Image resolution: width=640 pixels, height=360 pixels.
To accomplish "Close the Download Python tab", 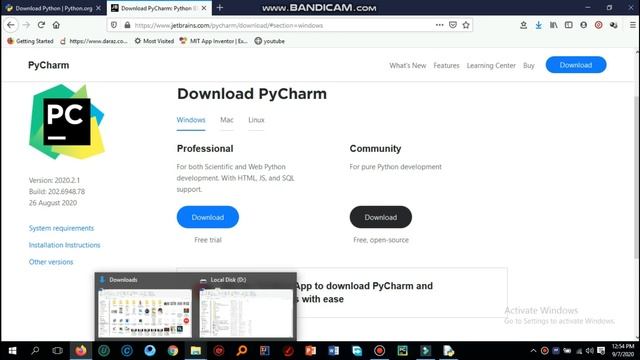I will pyautogui.click(x=98, y=8).
